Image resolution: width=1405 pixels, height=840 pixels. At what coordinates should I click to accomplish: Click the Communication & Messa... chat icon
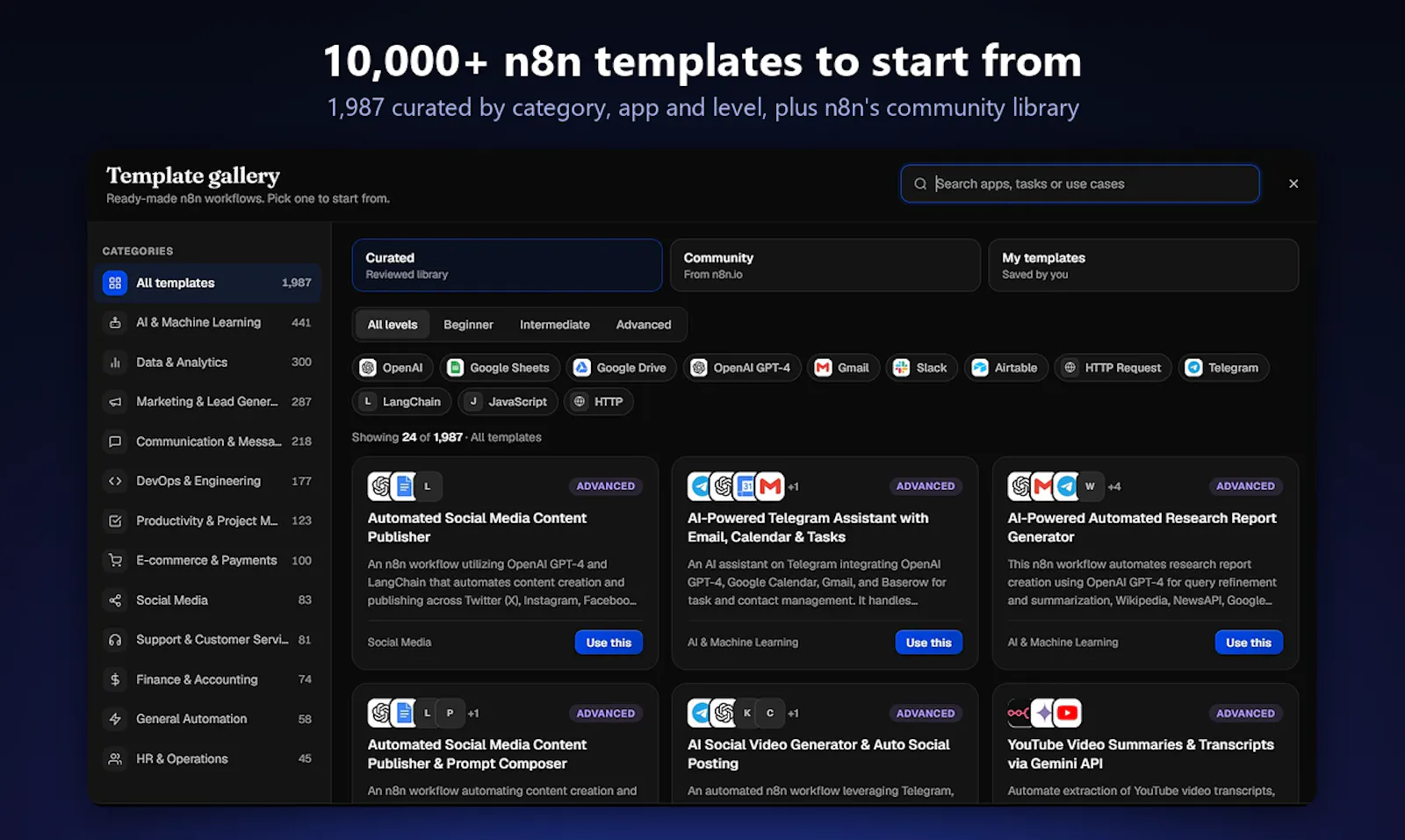pyautogui.click(x=115, y=442)
